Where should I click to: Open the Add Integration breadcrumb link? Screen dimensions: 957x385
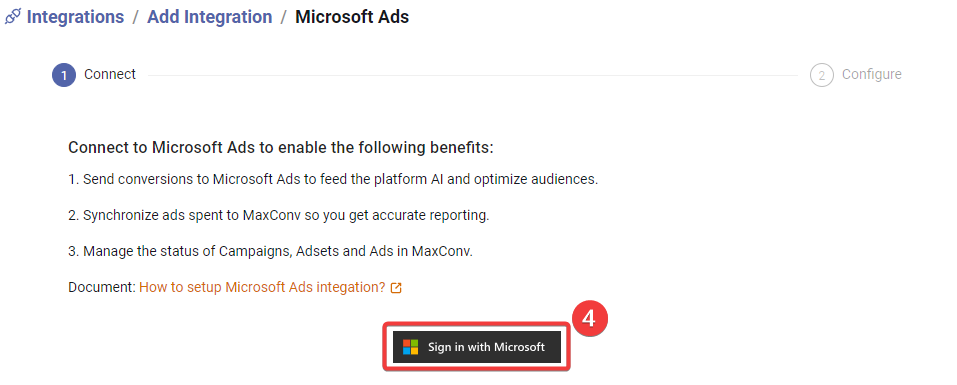coord(210,17)
